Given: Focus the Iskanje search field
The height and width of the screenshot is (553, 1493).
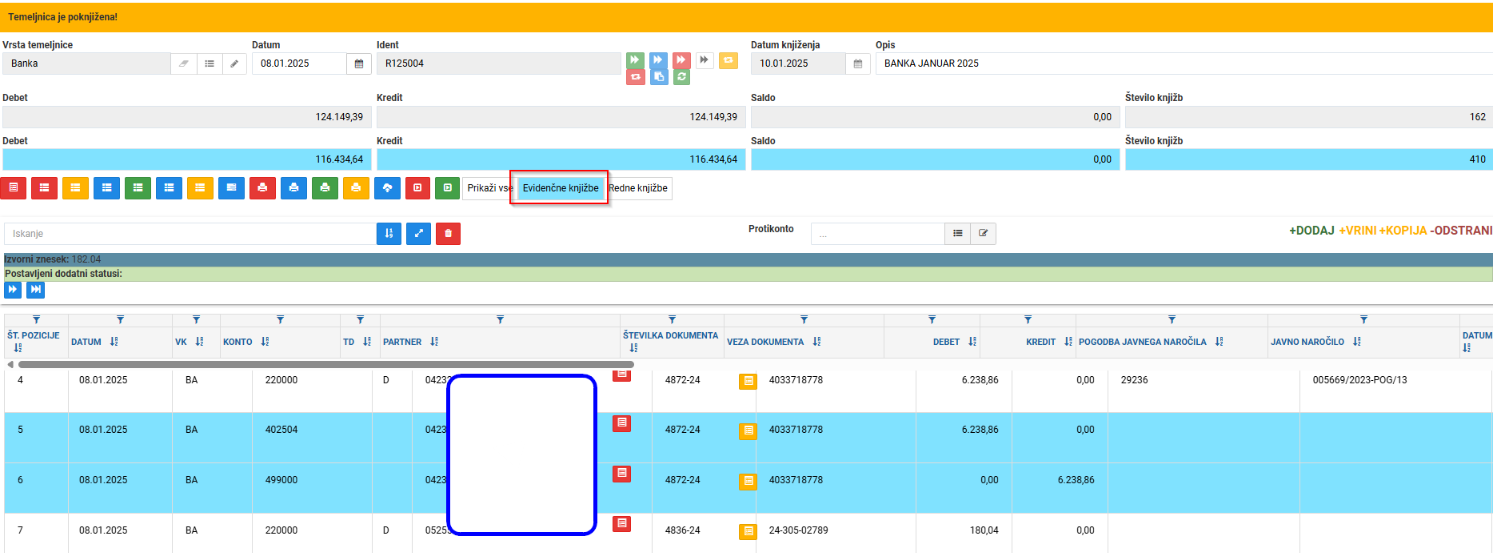Looking at the screenshot, I should [x=189, y=234].
